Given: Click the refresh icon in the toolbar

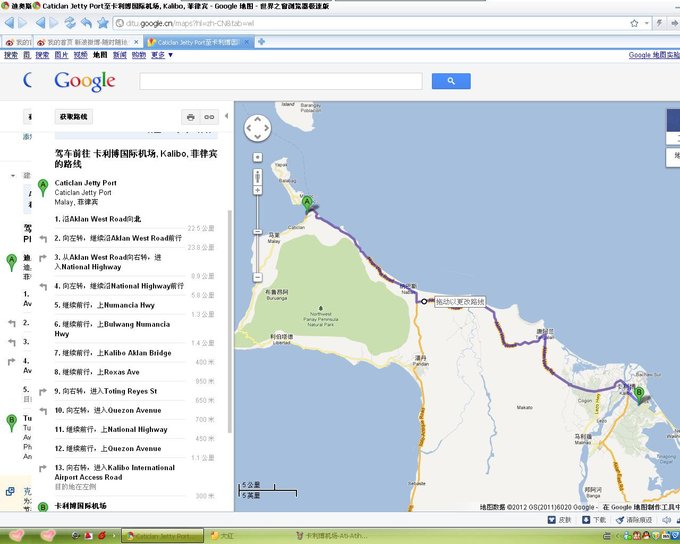Looking at the screenshot, I should (70, 23).
